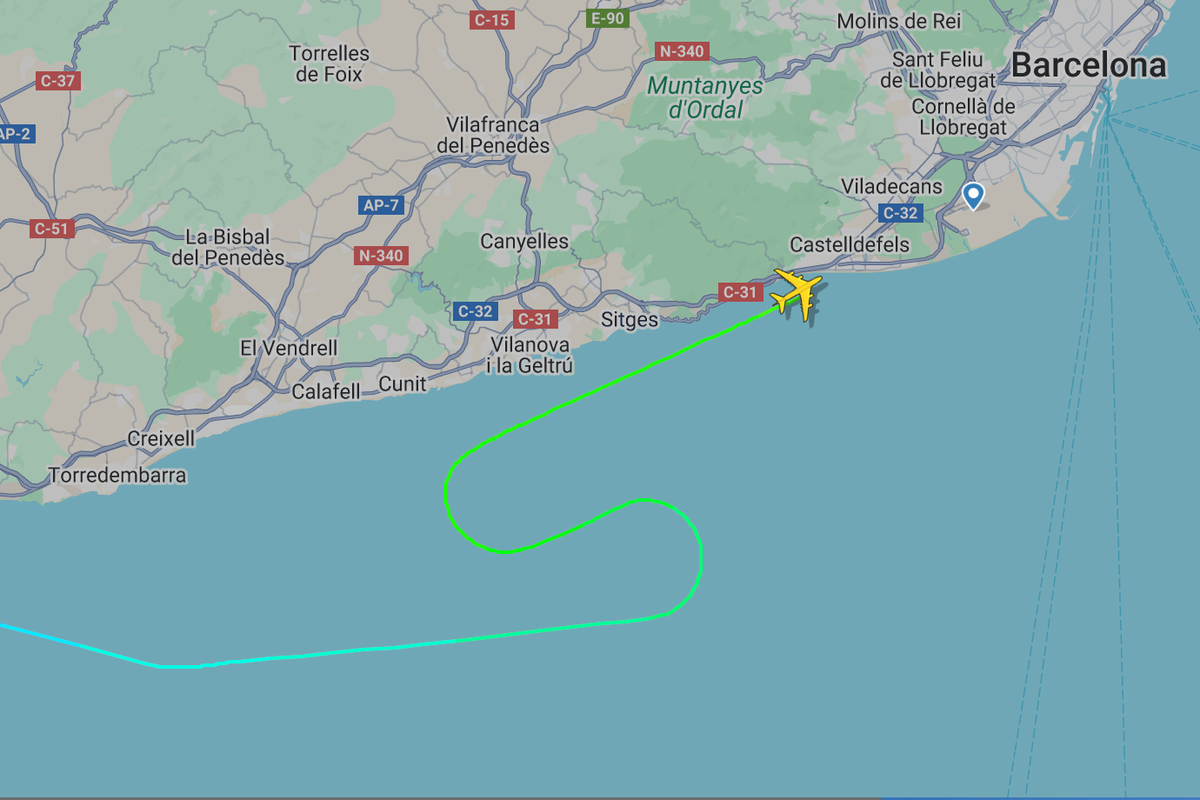Click the Torredembarra town label
The height and width of the screenshot is (800, 1200).
pyautogui.click(x=116, y=475)
